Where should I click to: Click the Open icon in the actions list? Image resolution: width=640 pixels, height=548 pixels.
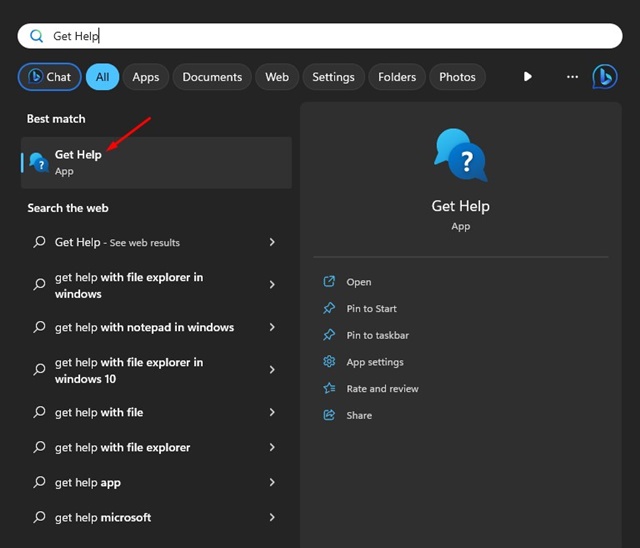point(329,282)
